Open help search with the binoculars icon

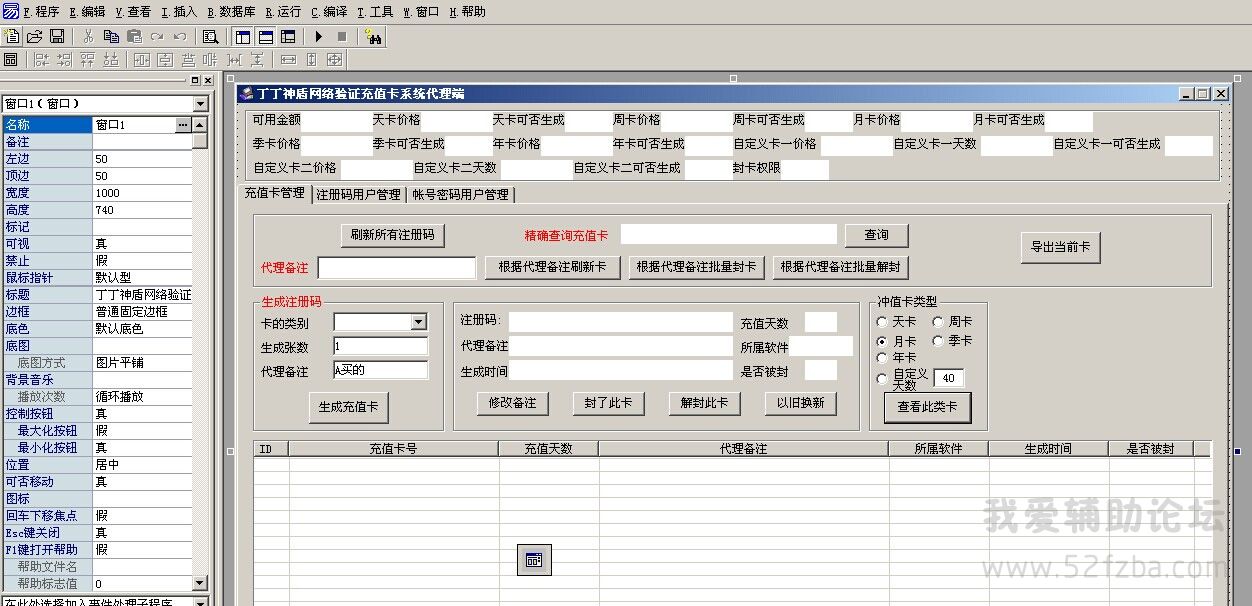pos(373,36)
